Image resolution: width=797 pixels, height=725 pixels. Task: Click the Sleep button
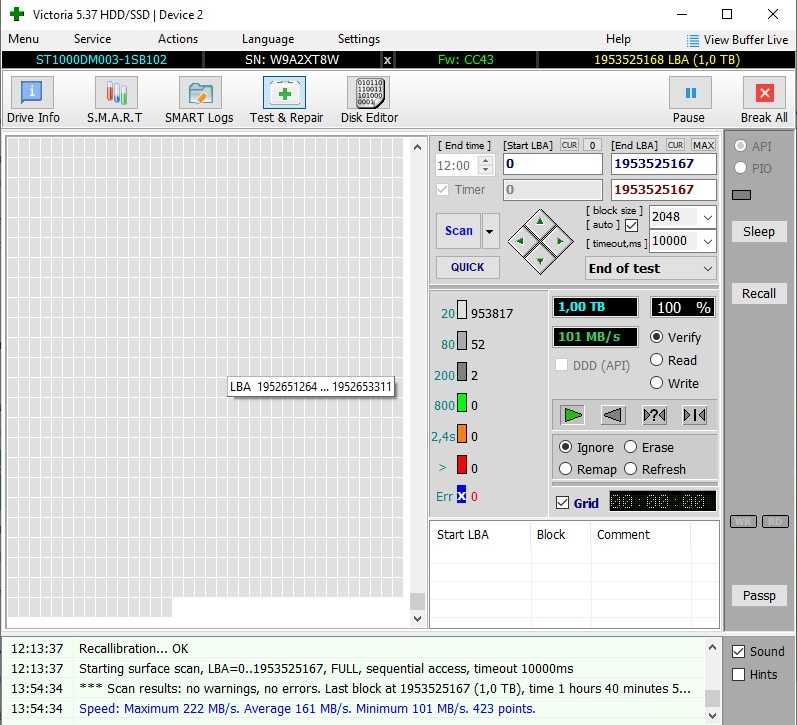pos(759,232)
